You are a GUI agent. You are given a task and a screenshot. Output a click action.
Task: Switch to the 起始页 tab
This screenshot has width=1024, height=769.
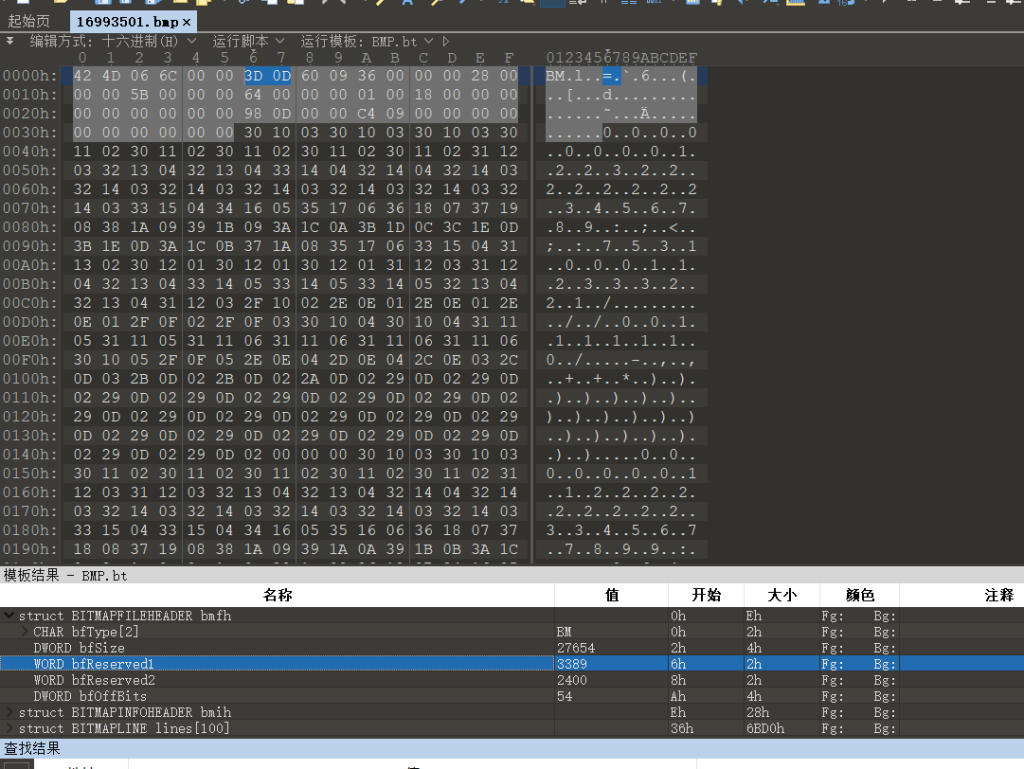pos(28,21)
